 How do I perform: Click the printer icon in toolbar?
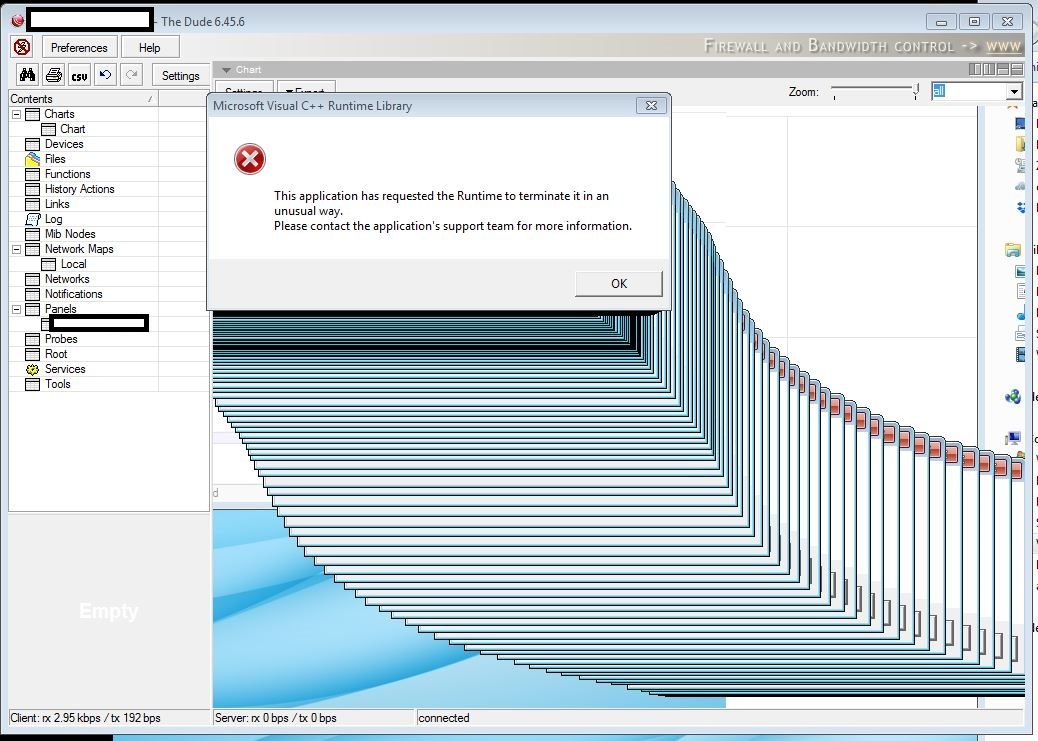54,75
